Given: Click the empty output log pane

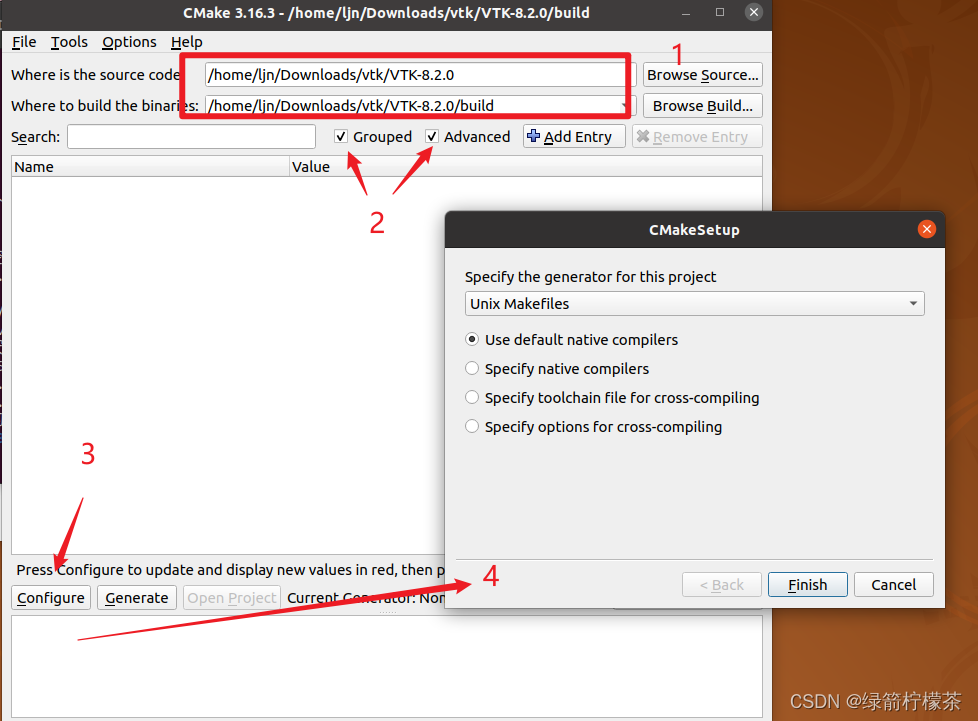Looking at the screenshot, I should [387, 666].
